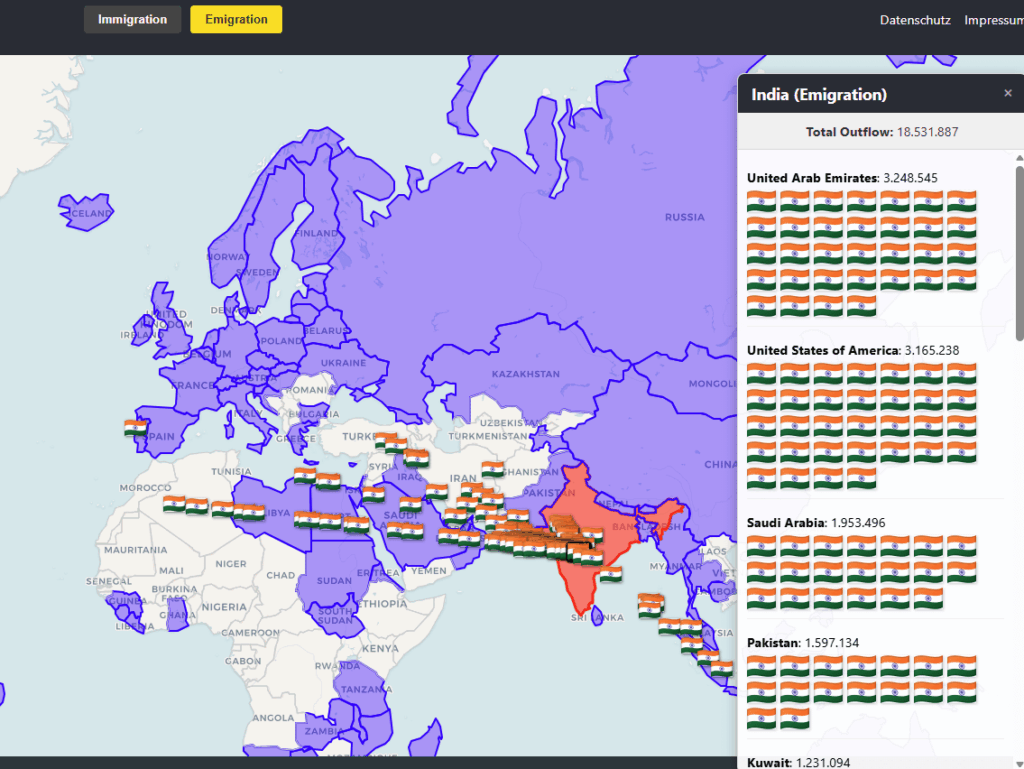Image resolution: width=1024 pixels, height=769 pixels.
Task: Toggle the Emigration mode off
Action: [236, 19]
